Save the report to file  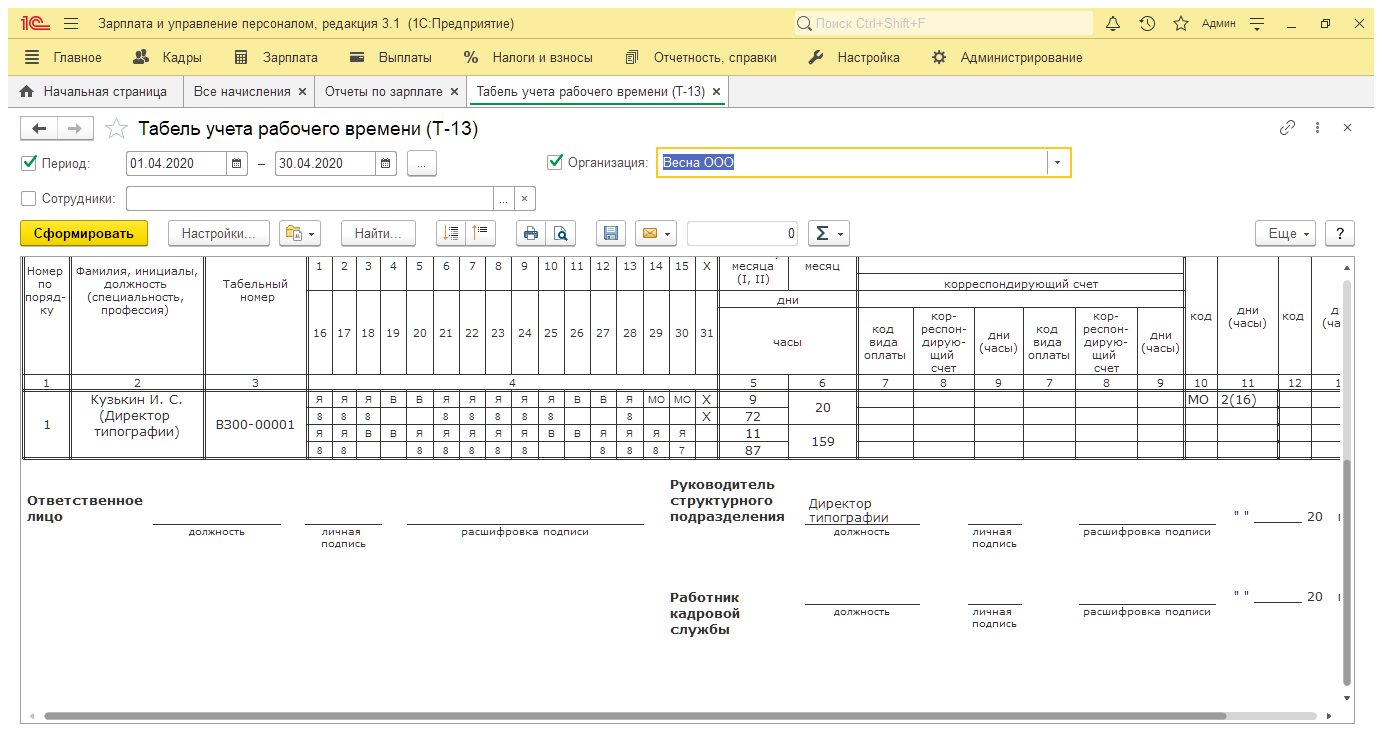point(611,233)
